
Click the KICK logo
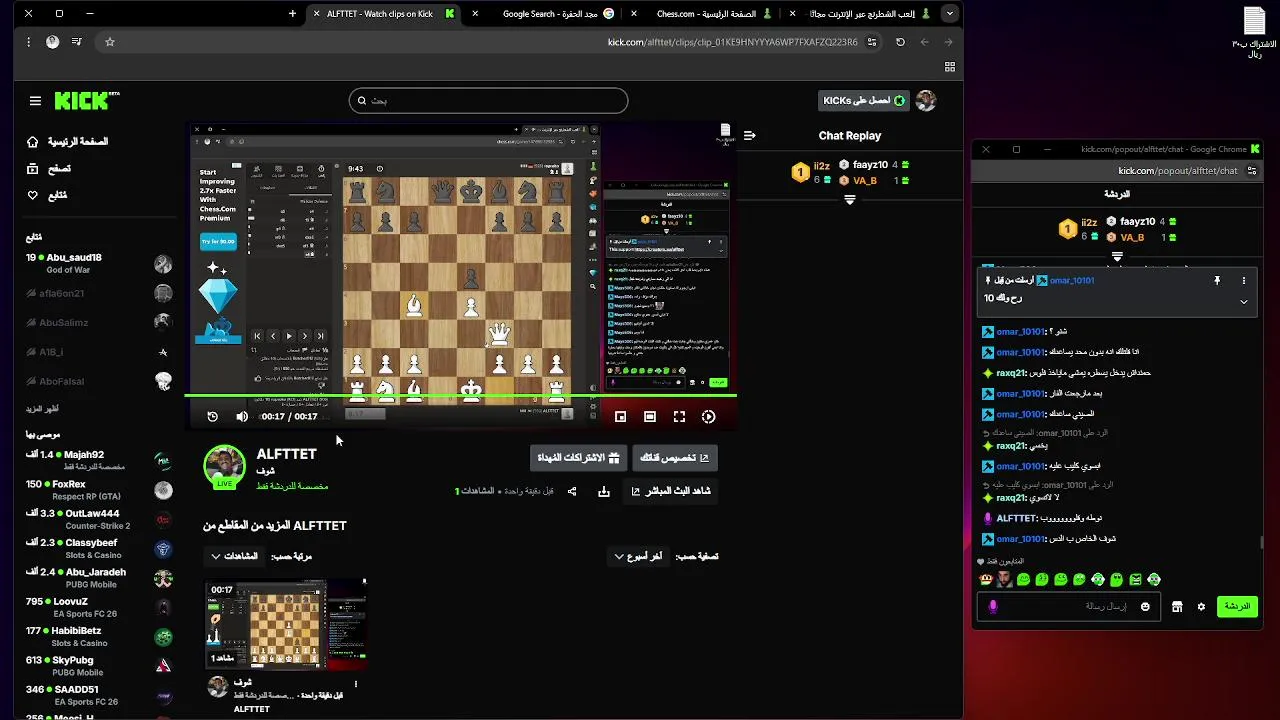click(x=86, y=101)
